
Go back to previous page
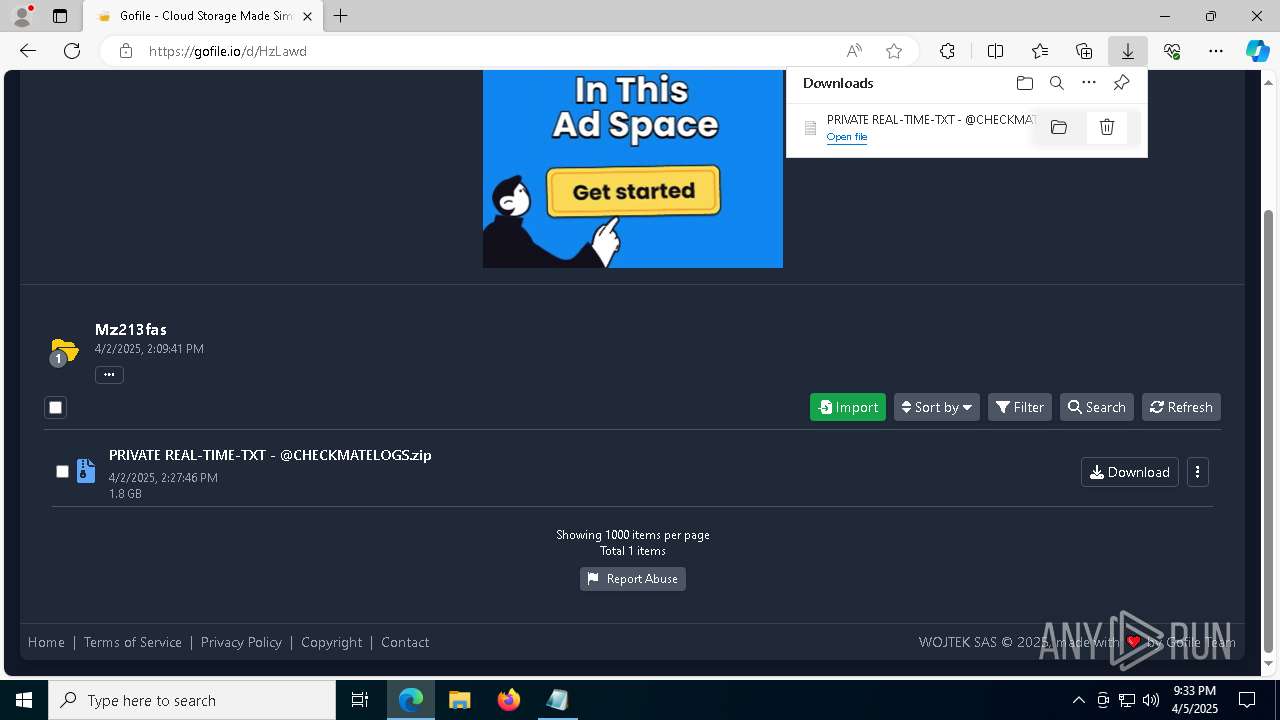click(x=28, y=51)
